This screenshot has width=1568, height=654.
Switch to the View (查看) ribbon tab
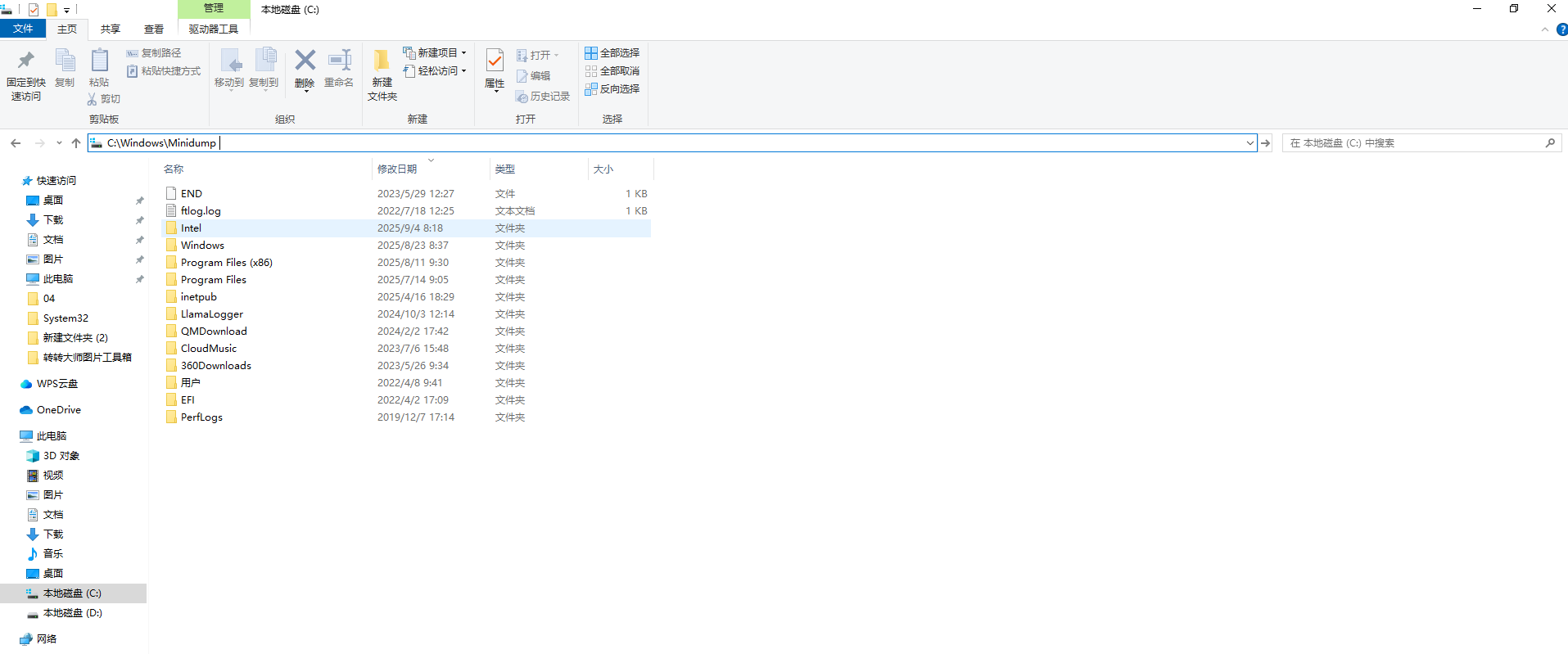tap(154, 29)
